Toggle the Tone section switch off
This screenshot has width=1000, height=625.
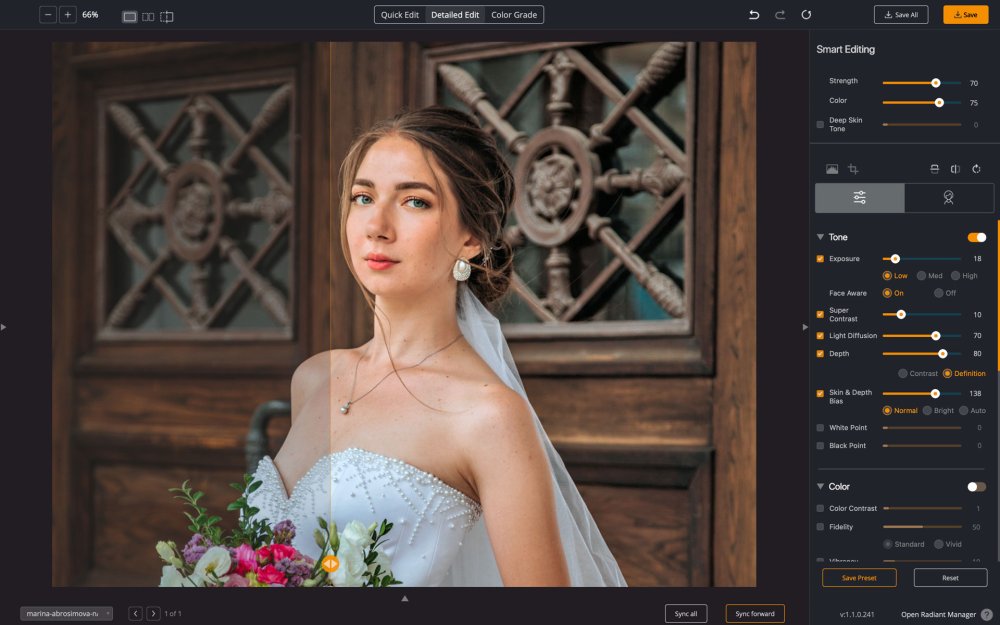click(x=976, y=237)
